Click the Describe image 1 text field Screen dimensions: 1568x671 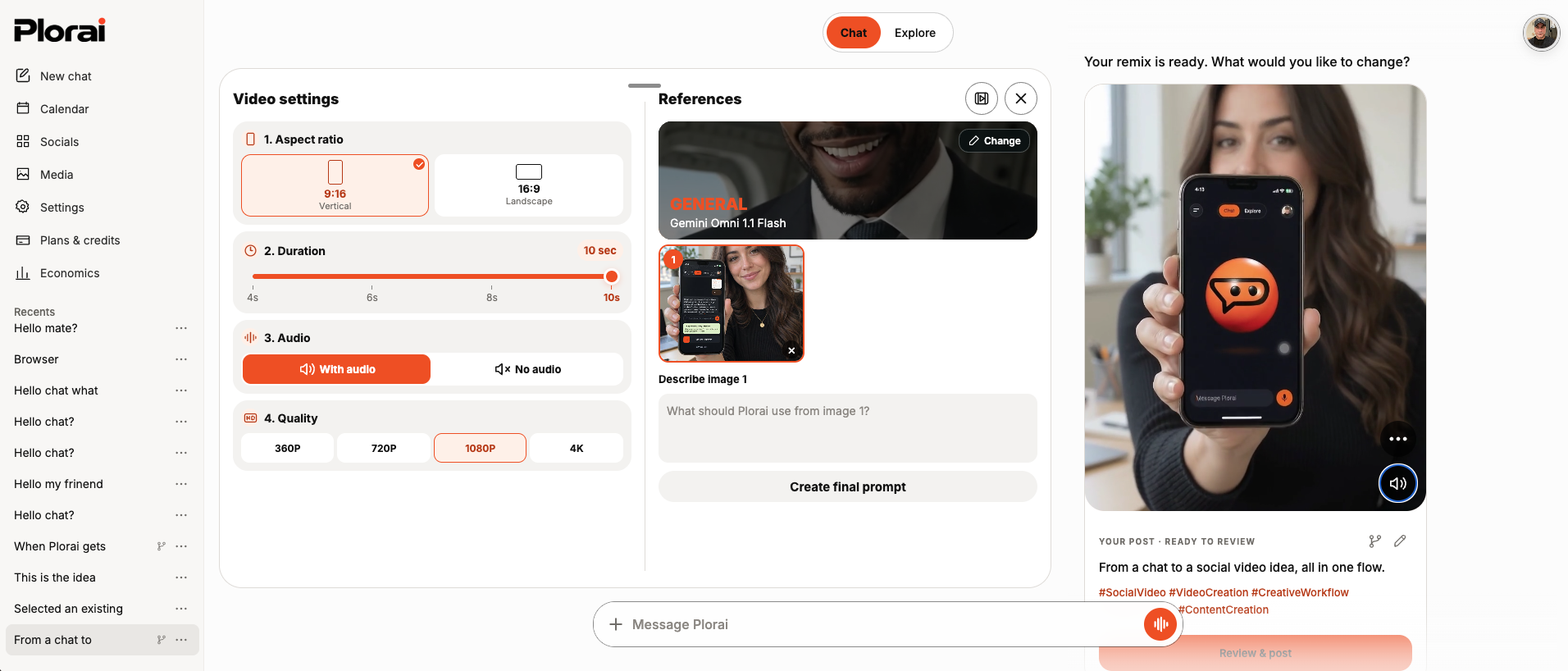click(848, 428)
